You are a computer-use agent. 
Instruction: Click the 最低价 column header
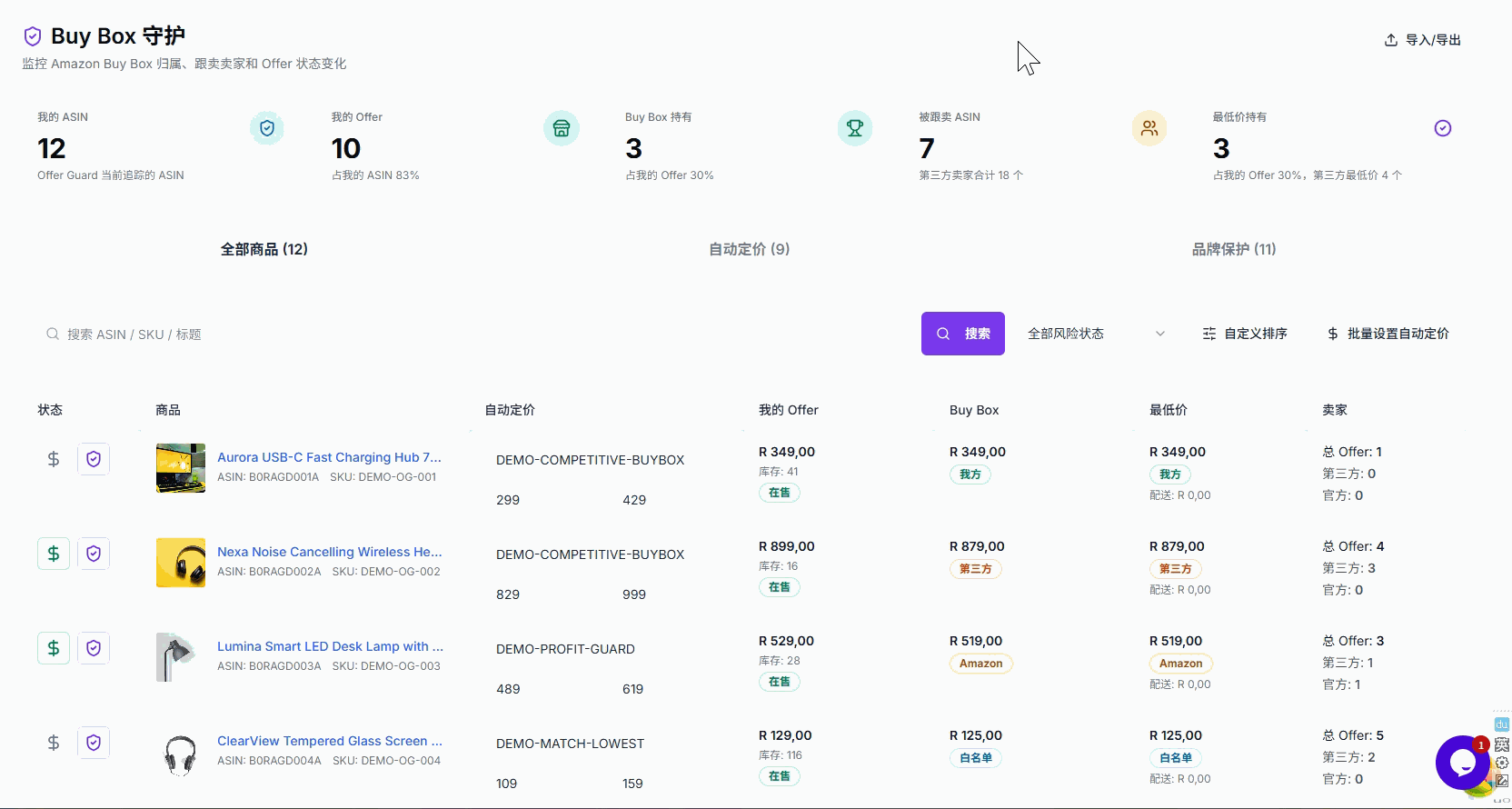pos(1169,410)
